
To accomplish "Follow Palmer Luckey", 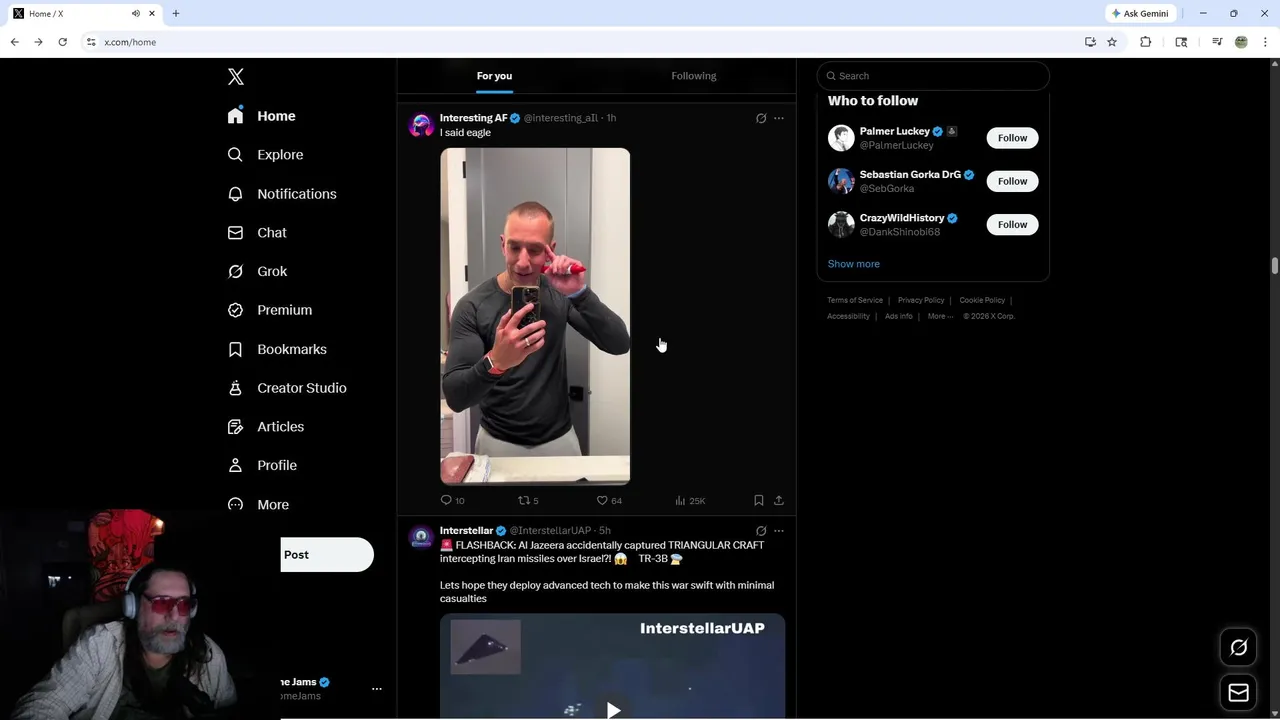I will (x=1012, y=138).
